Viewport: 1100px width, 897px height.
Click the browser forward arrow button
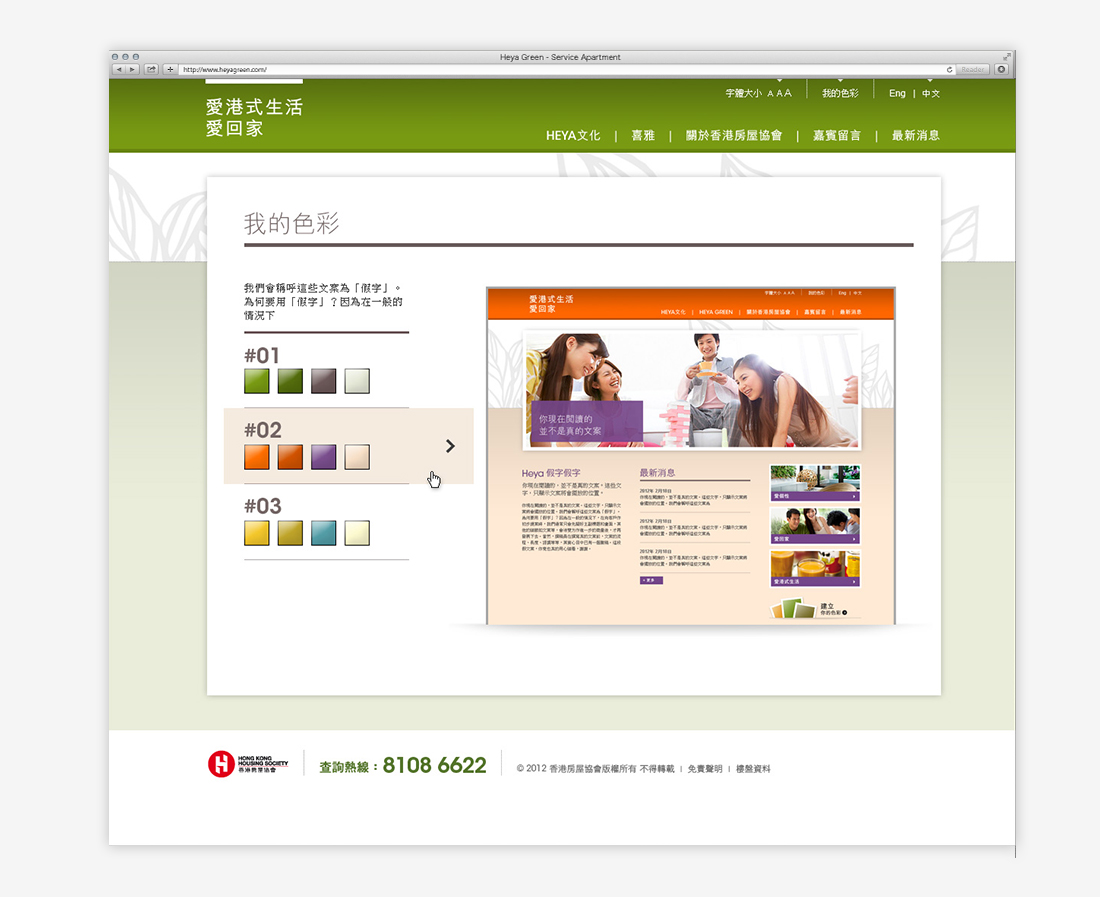pos(132,69)
